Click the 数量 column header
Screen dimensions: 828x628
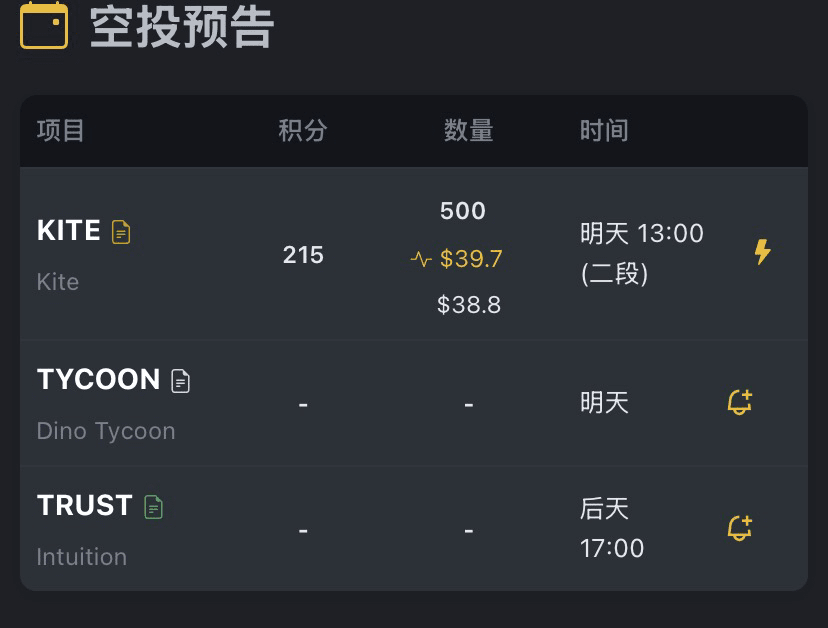coord(469,130)
